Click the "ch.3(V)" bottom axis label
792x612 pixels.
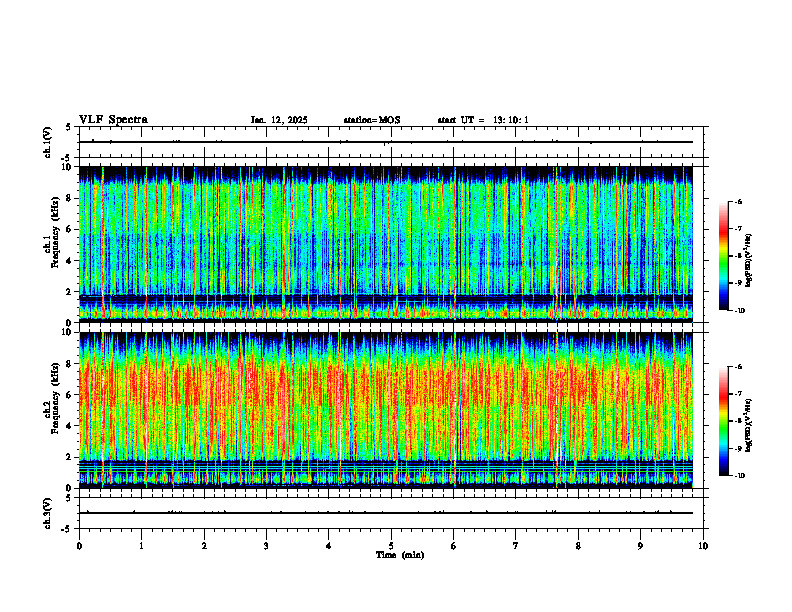click(48, 514)
